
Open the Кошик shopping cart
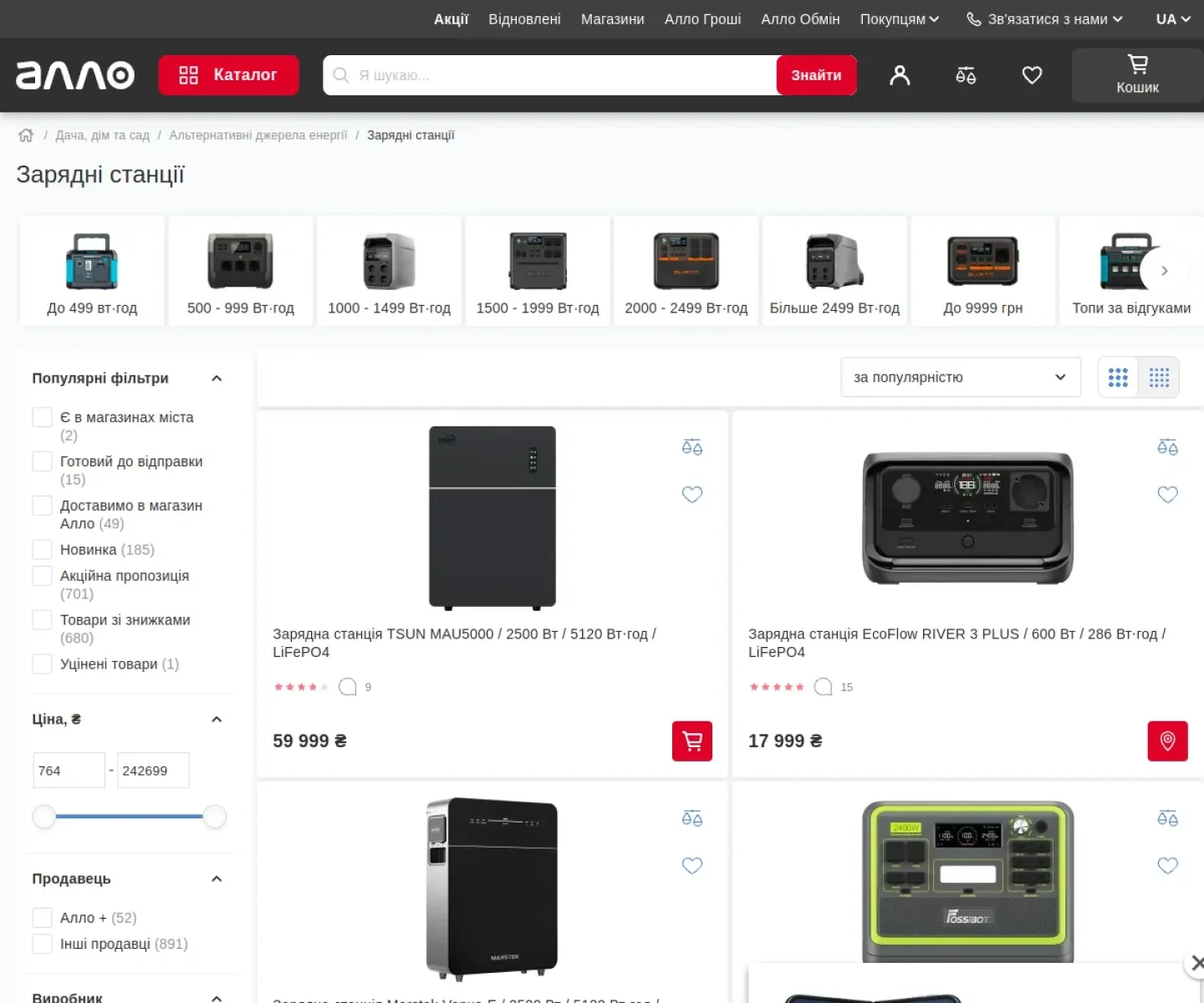pyautogui.click(x=1137, y=75)
